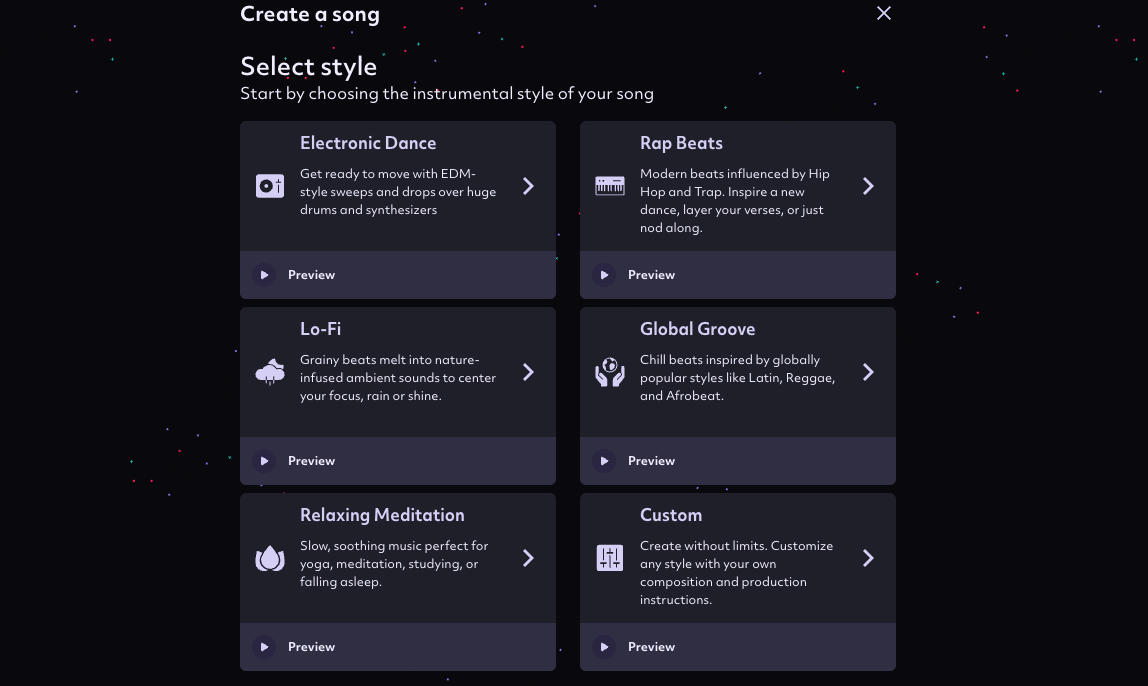Screen dimensions: 1148x686
Task: Play the Global Groove preview
Action: pyautogui.click(x=604, y=461)
